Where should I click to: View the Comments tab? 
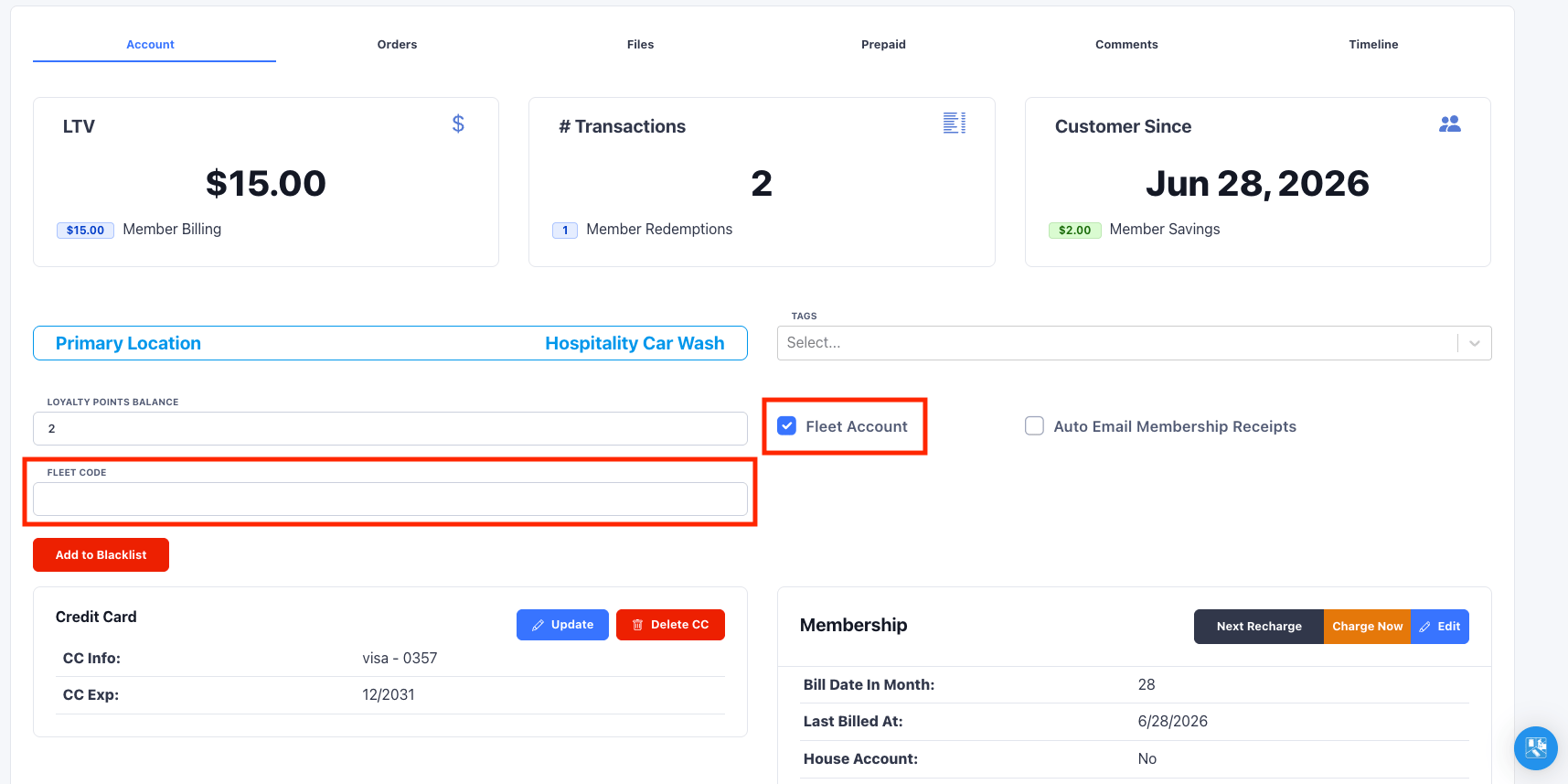[x=1126, y=44]
